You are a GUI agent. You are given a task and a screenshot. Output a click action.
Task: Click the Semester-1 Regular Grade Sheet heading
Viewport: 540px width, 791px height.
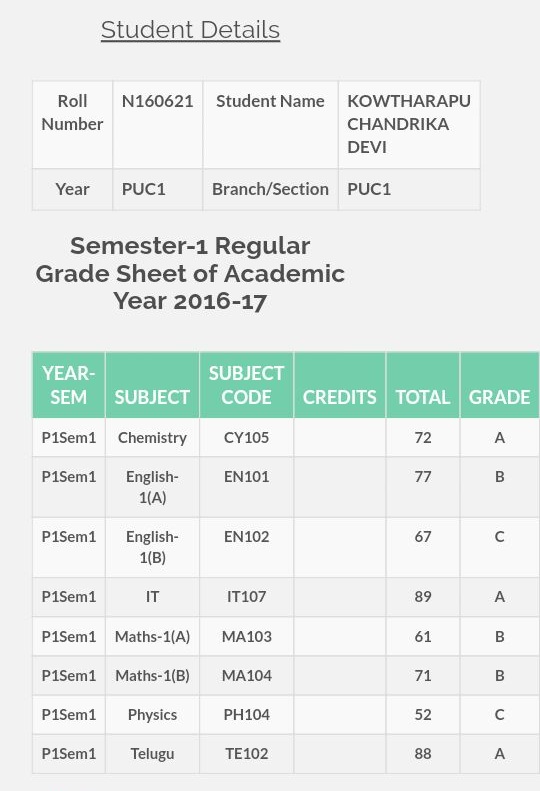(190, 273)
